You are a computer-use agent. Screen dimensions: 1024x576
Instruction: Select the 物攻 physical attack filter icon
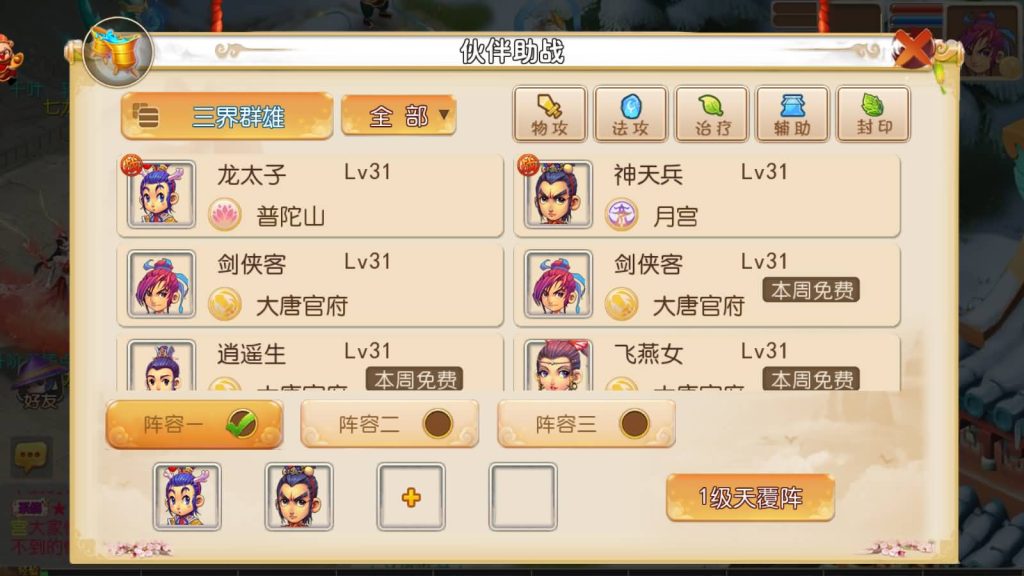pos(549,114)
